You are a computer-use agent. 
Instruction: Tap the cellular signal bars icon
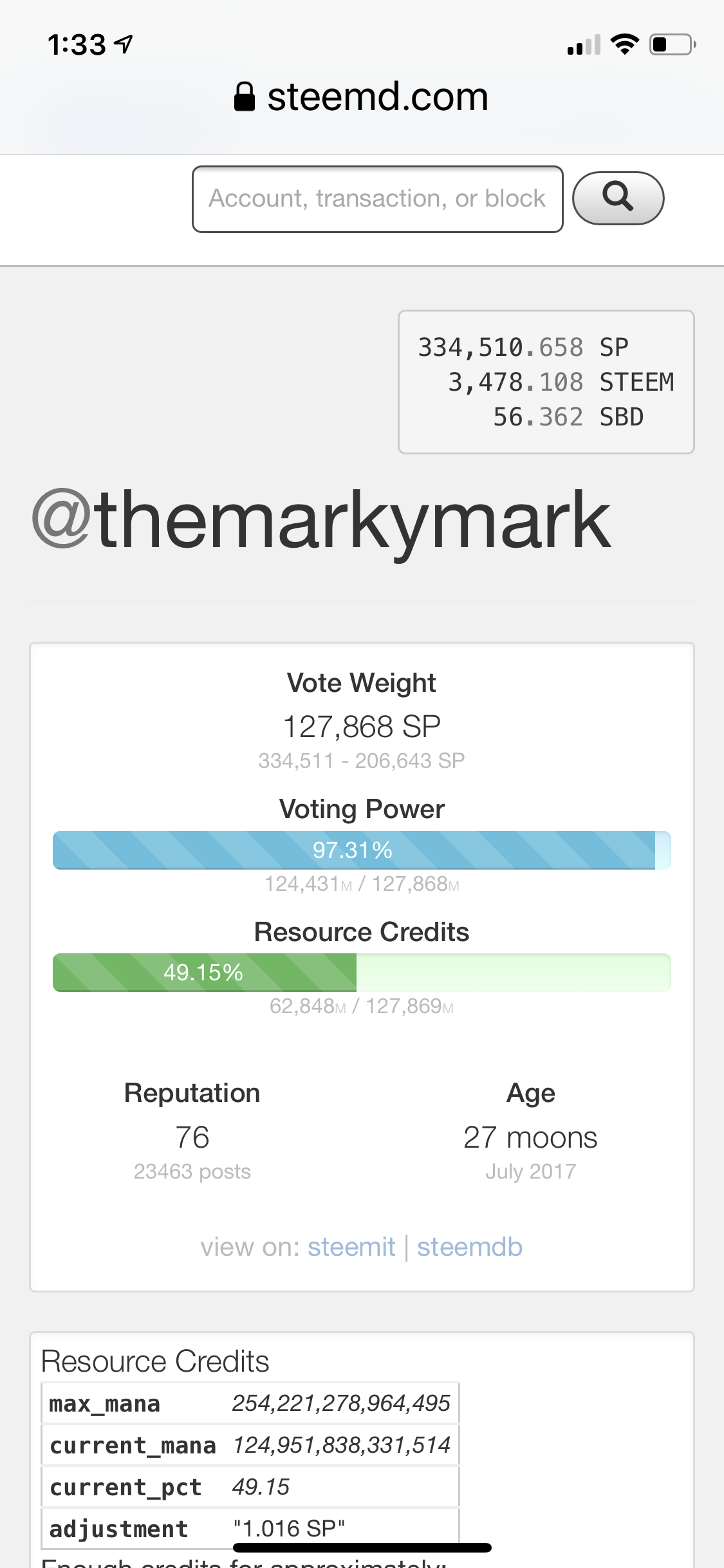tap(584, 44)
